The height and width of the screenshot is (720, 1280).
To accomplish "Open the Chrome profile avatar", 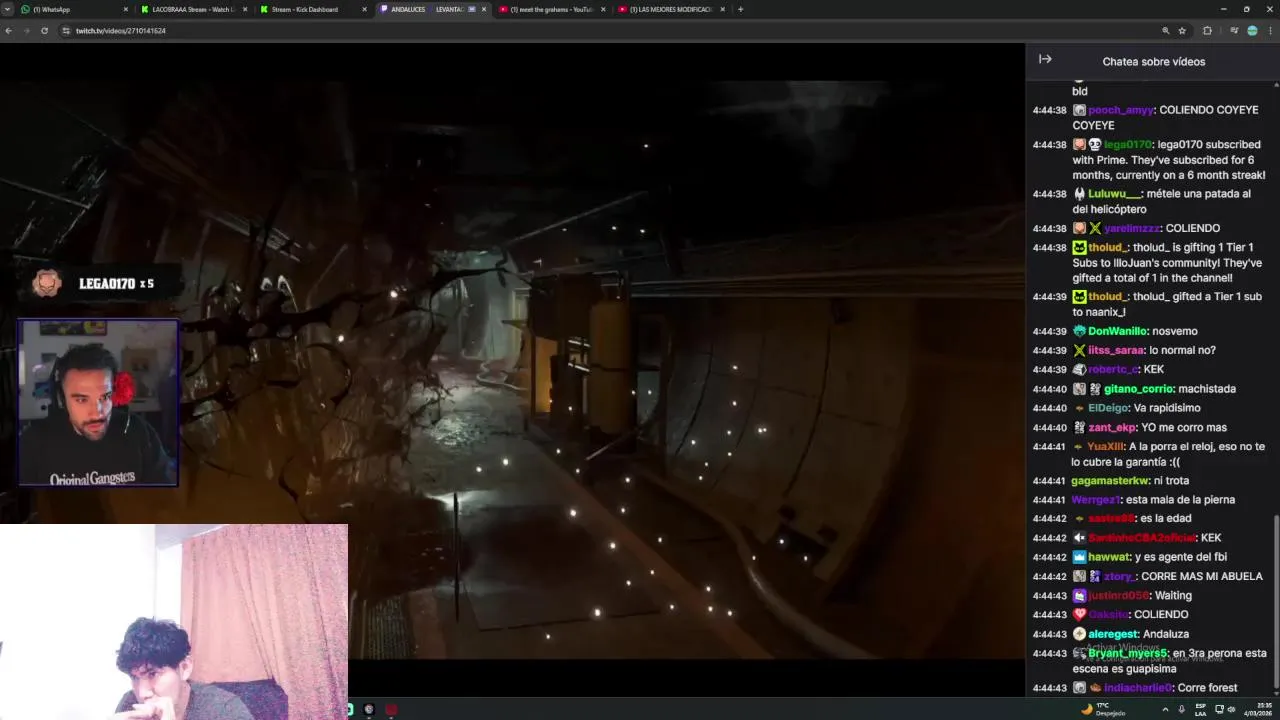I will (x=1252, y=31).
